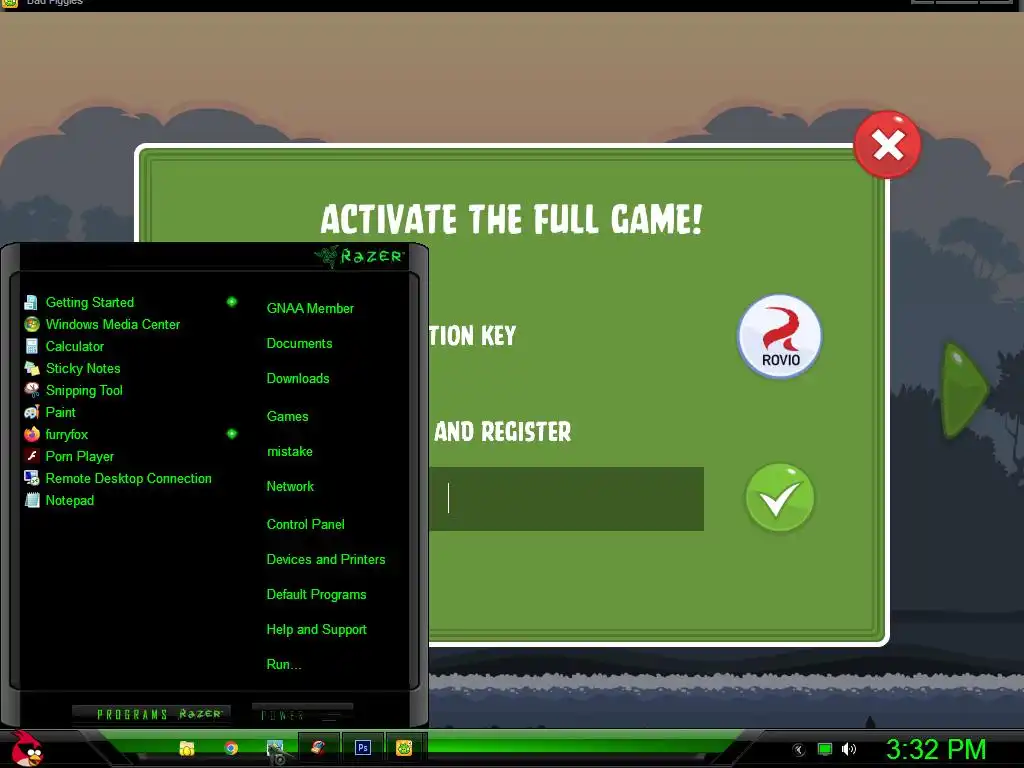1024x768 pixels.
Task: Open Documents link
Action: 299,344
